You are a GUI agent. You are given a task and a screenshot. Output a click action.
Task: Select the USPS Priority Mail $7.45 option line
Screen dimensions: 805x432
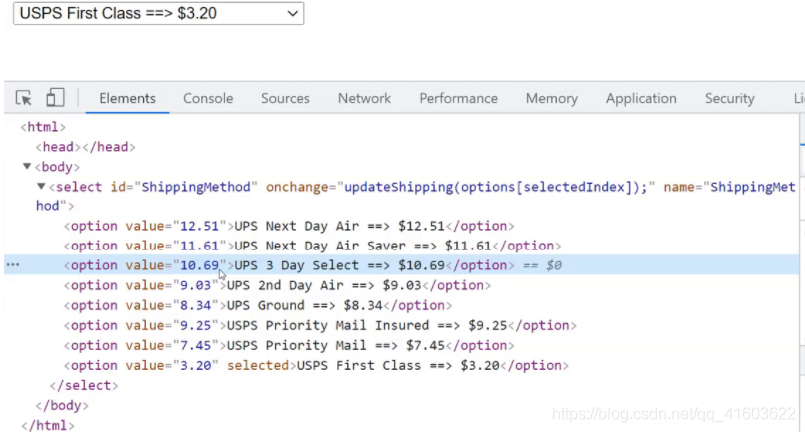pyautogui.click(x=289, y=345)
